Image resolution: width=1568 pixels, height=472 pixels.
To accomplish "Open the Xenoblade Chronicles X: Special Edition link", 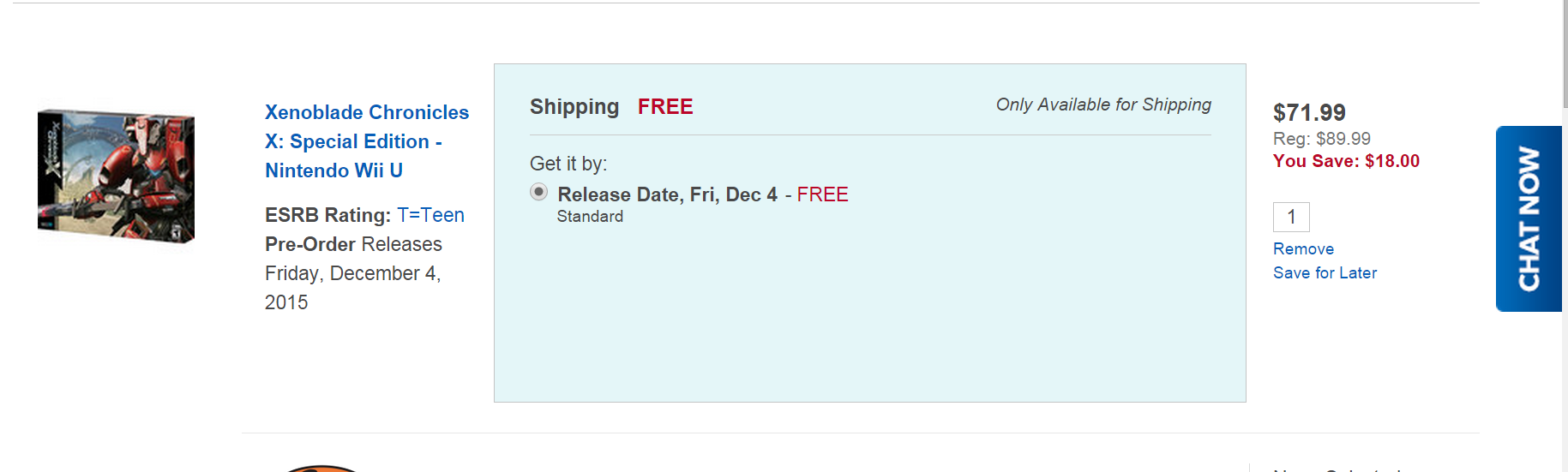I will [367, 141].
